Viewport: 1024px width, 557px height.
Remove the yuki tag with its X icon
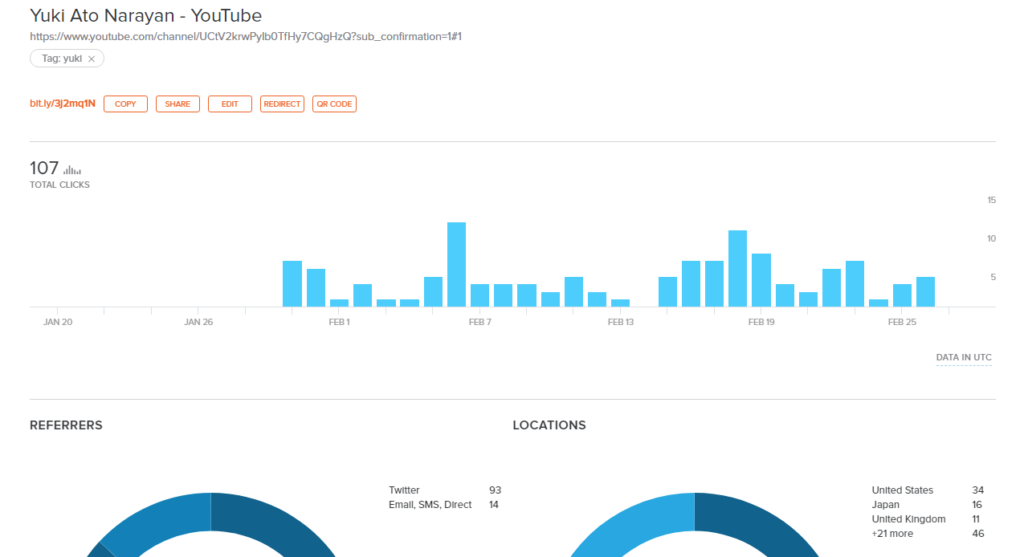pos(91,59)
